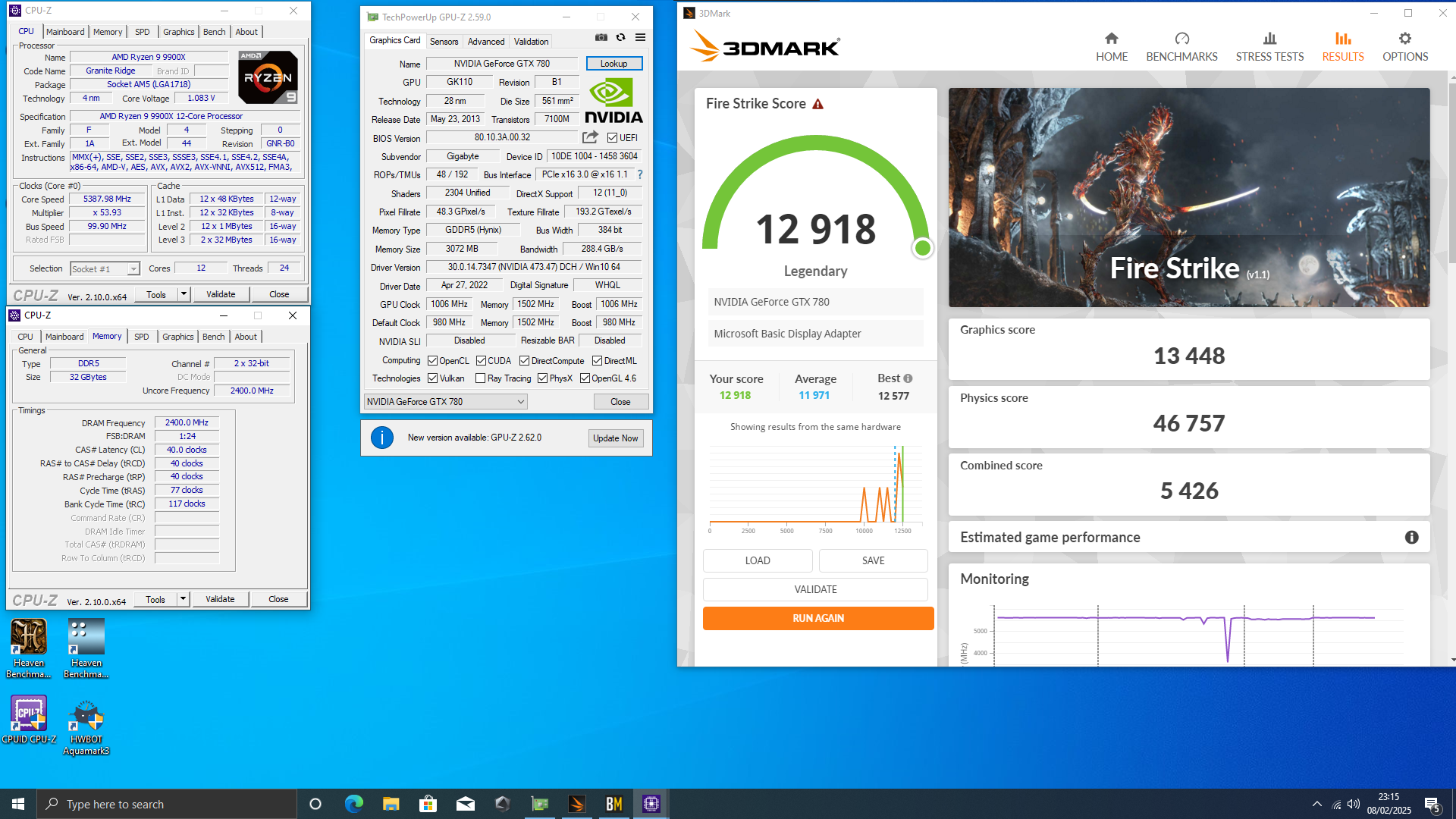
Task: Click the Update Now button
Action: pyautogui.click(x=616, y=438)
